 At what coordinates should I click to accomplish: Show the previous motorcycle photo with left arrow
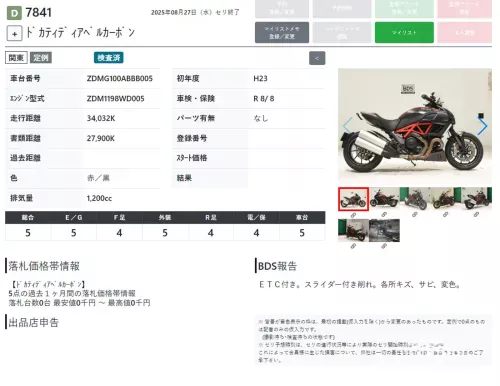(347, 126)
